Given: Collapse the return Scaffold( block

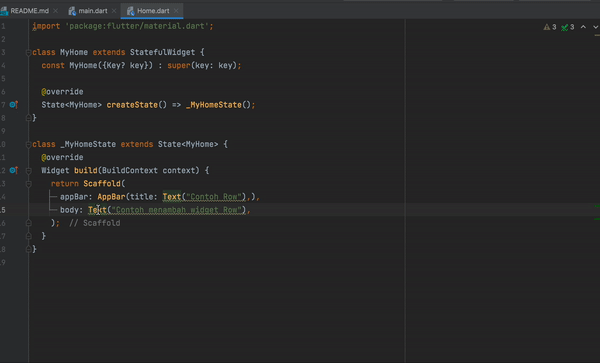Looking at the screenshot, I should coord(28,184).
